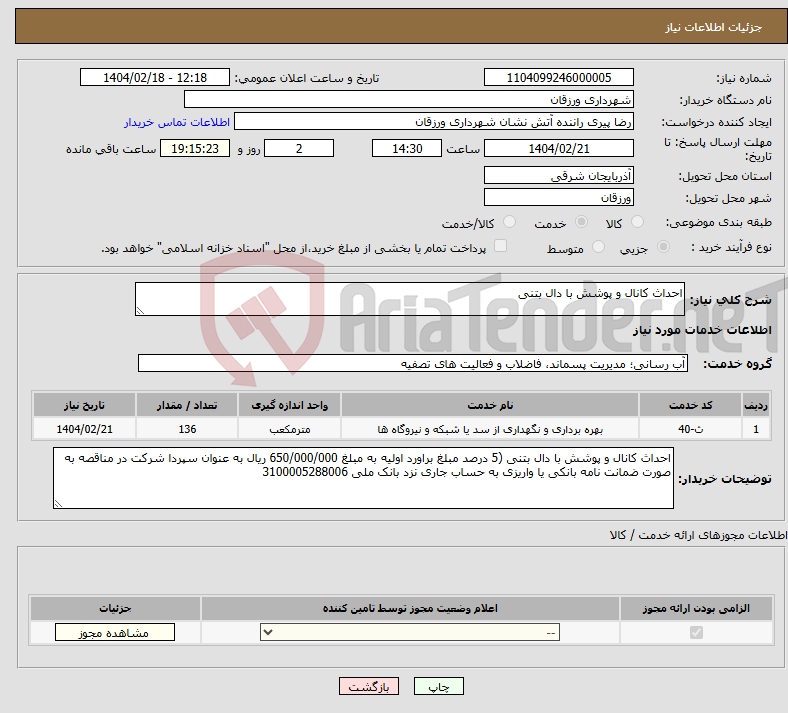Viewport: 788px width, 713px height.
Task: Click the کد خدمت column header
Action: (691, 405)
